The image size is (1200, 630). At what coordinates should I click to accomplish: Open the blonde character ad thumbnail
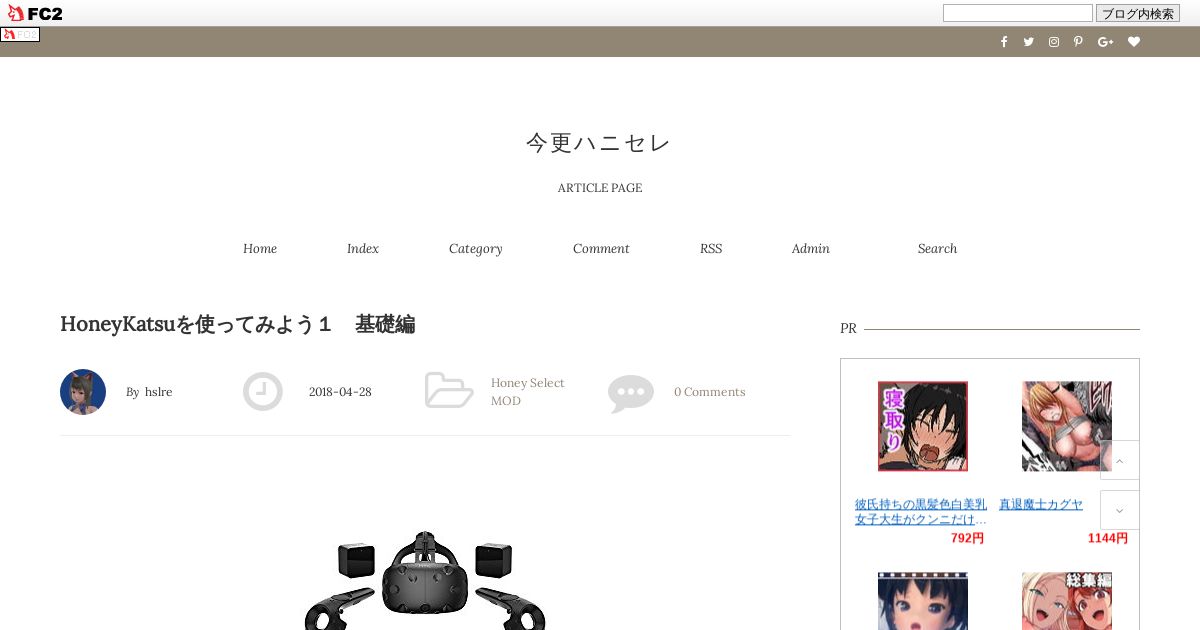click(1067, 426)
